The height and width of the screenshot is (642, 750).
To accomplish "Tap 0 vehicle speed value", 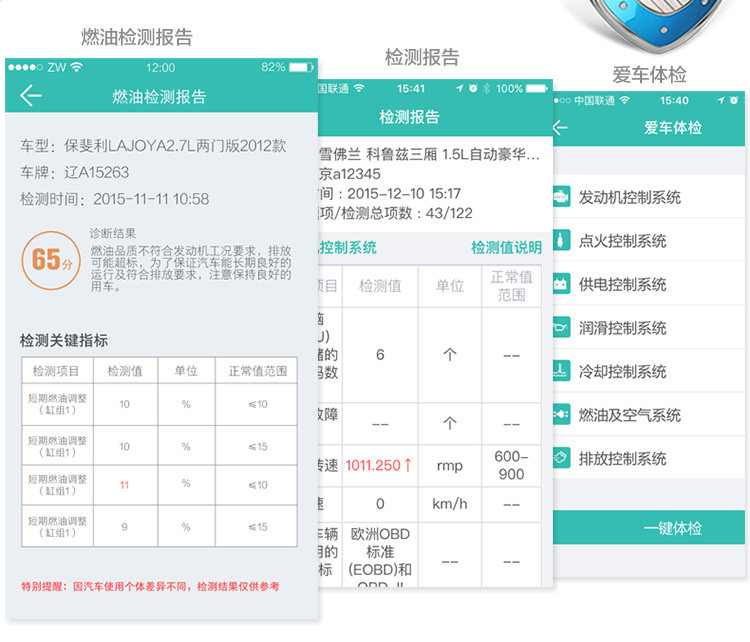I will click(380, 504).
